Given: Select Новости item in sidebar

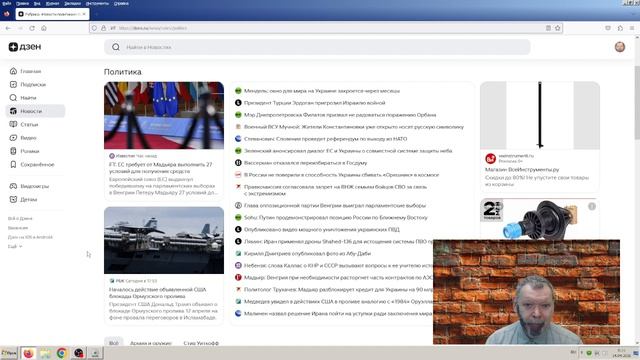Looking at the screenshot, I should pos(36,111).
